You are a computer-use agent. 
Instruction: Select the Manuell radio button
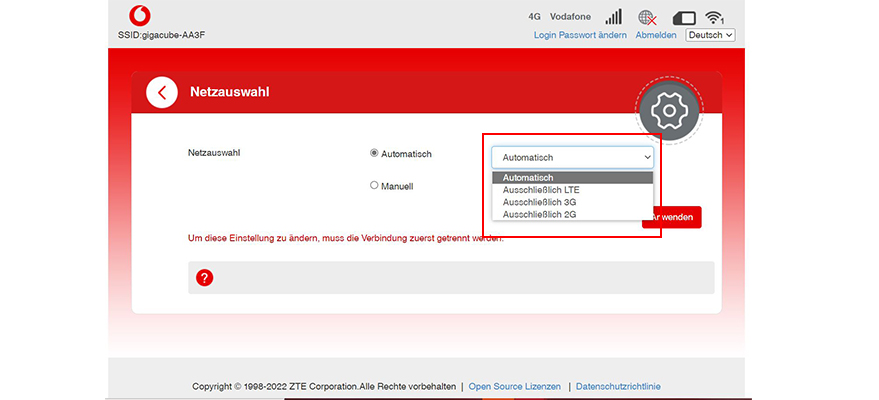pos(374,185)
